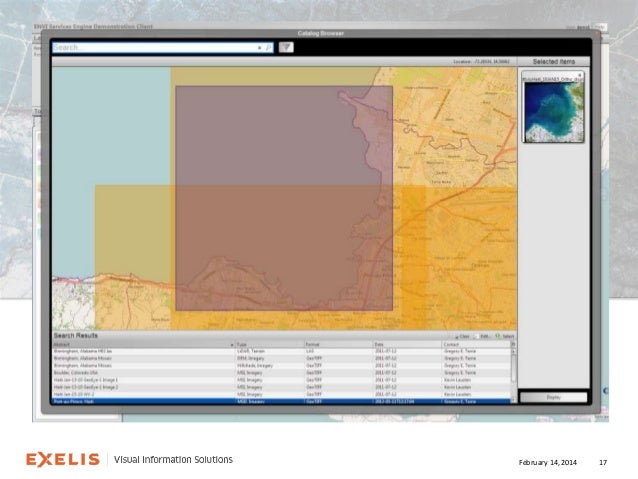
Task: Click Edit in the Search Results toolbar
Action: click(485, 337)
